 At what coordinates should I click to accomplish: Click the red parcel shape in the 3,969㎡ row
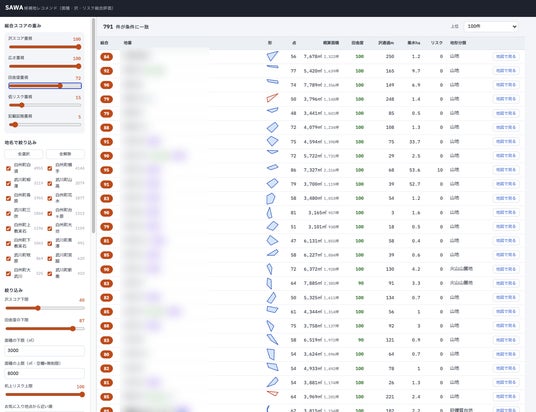272,394
